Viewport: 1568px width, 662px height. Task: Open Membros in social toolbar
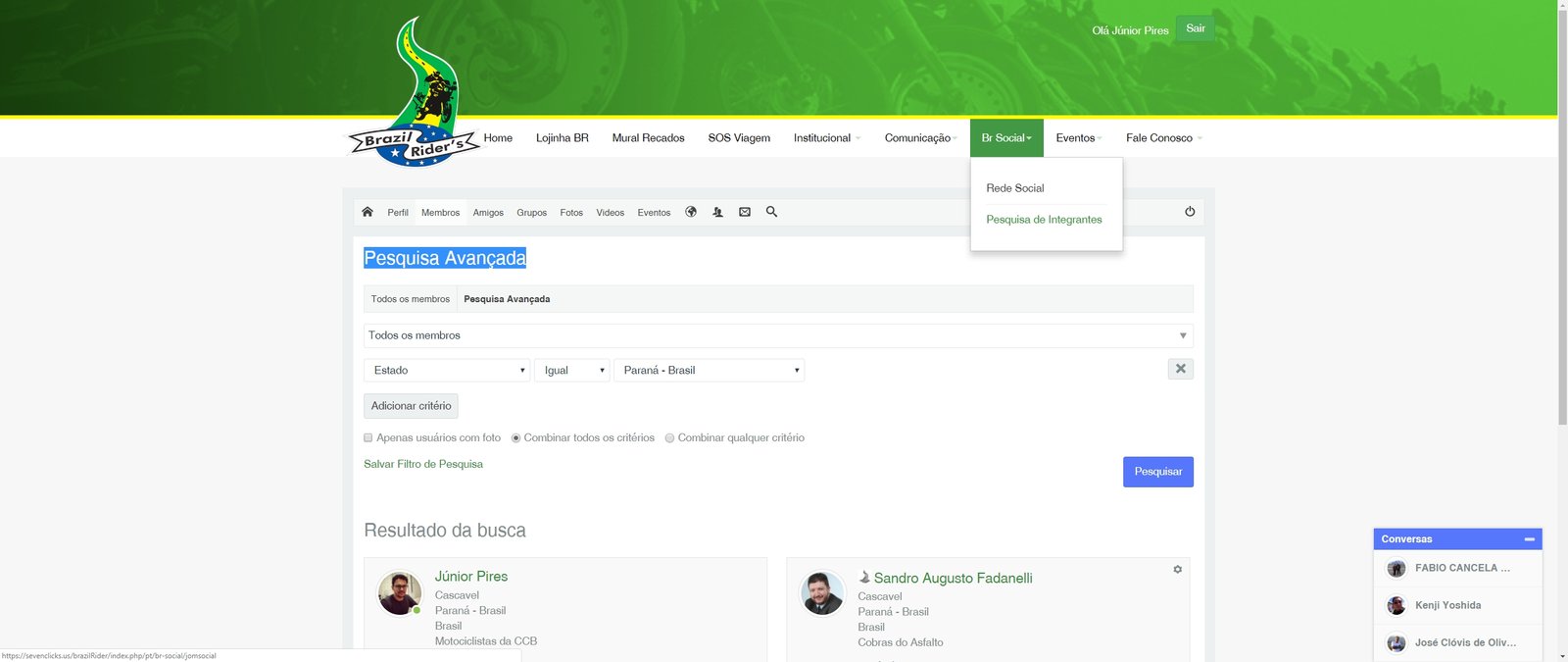(x=441, y=213)
